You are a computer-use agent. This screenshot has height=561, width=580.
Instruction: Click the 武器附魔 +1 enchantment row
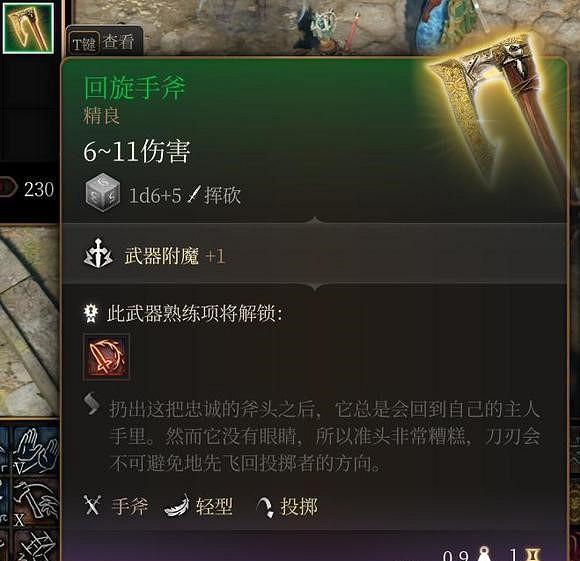[314, 254]
